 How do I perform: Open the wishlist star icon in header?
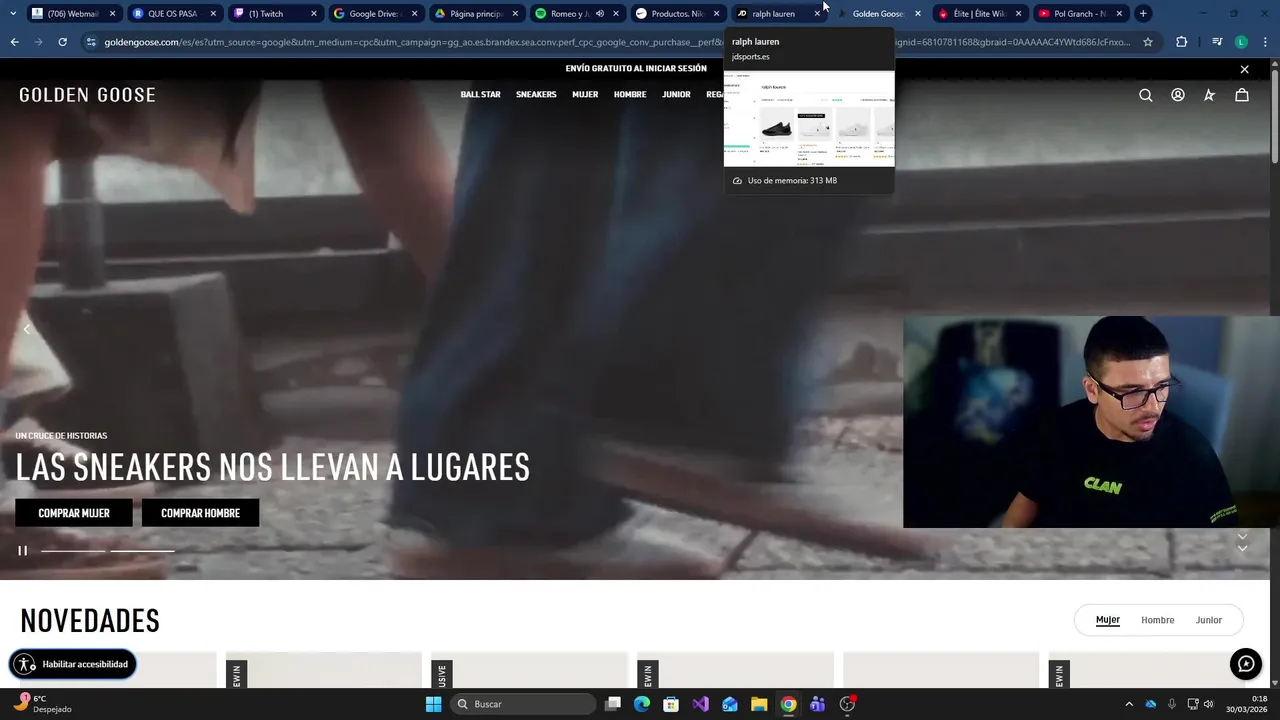1209,95
